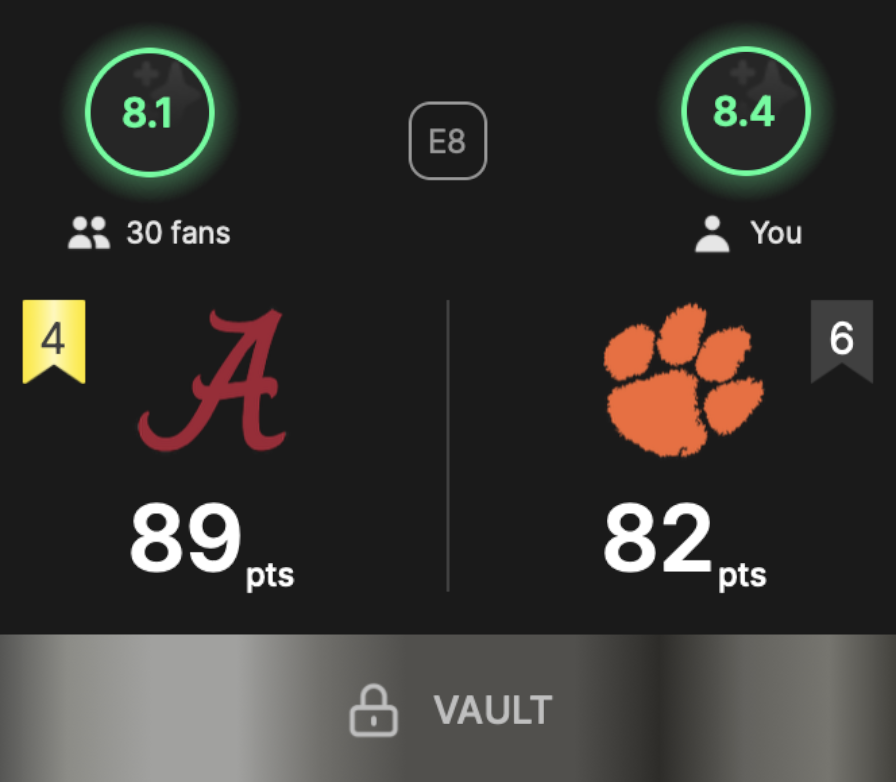The height and width of the screenshot is (782, 896).
Task: Click the Clemson tiger paw logo
Action: tap(683, 380)
